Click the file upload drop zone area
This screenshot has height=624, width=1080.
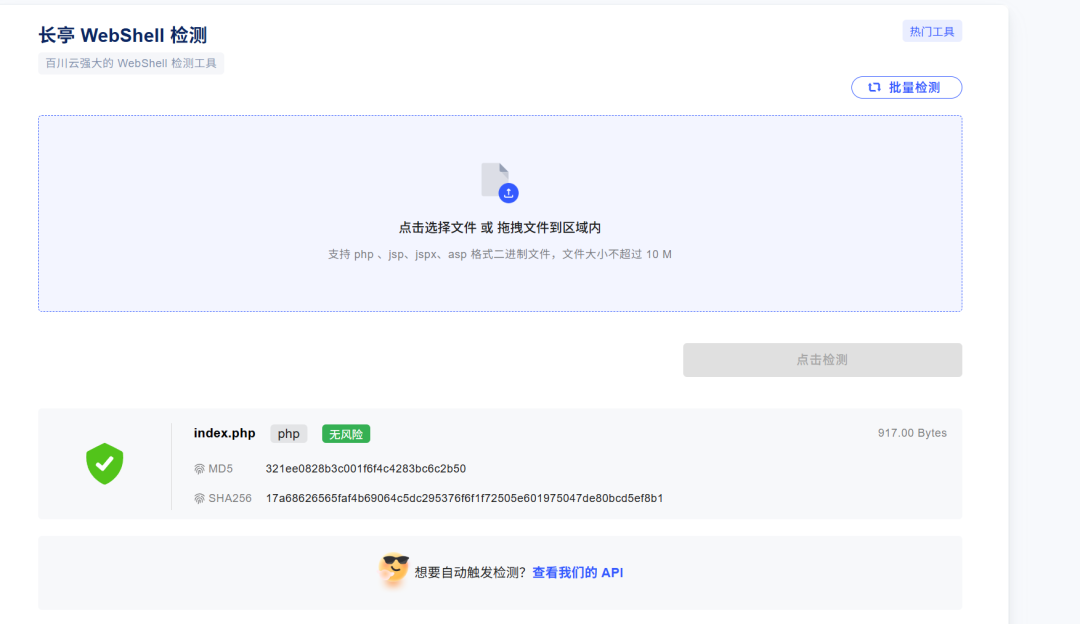click(500, 213)
